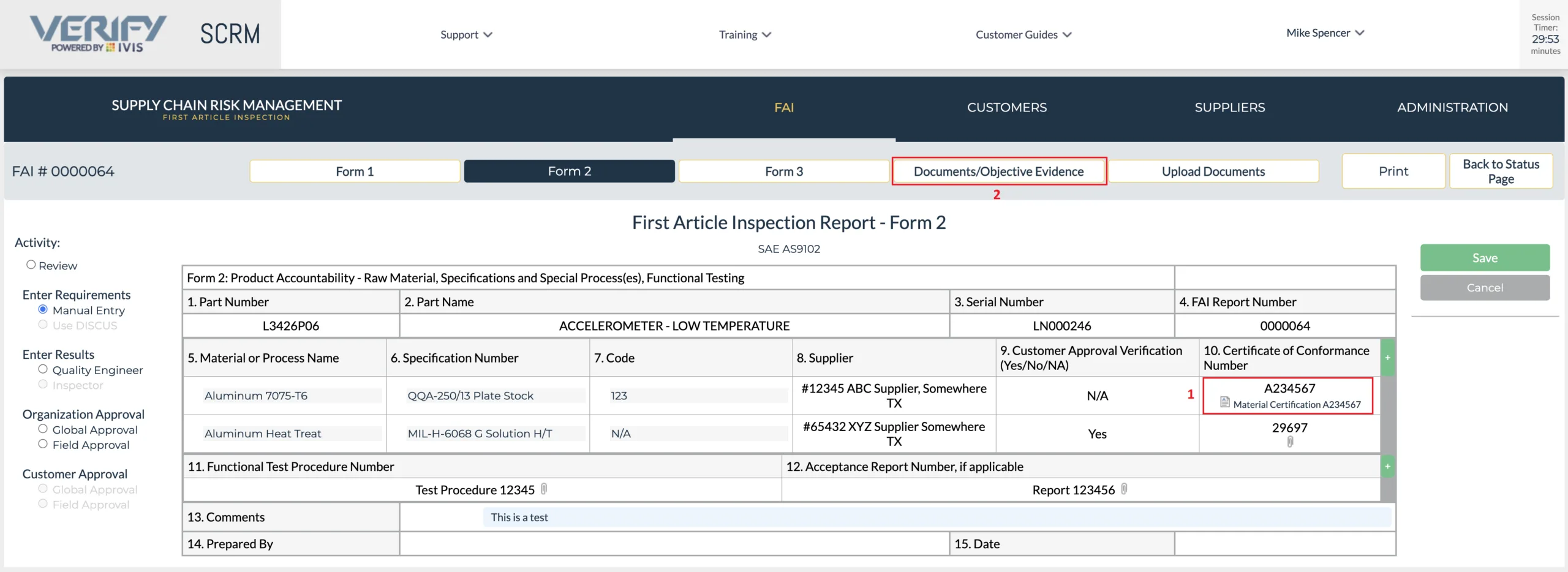1568x572 pixels.
Task: Click the gray Cancel button
Action: coord(1485,288)
